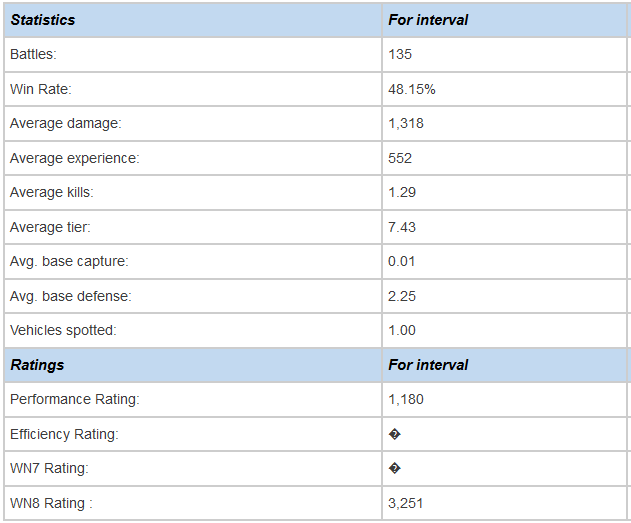This screenshot has width=631, height=523.
Task: Click the Average tier value 7.43
Action: 402,227
